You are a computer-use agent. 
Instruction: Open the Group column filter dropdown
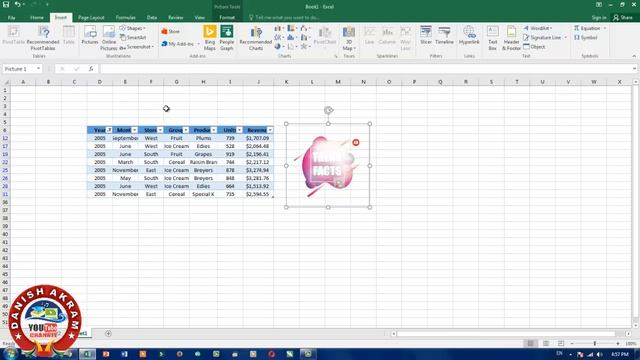pyautogui.click(x=186, y=130)
